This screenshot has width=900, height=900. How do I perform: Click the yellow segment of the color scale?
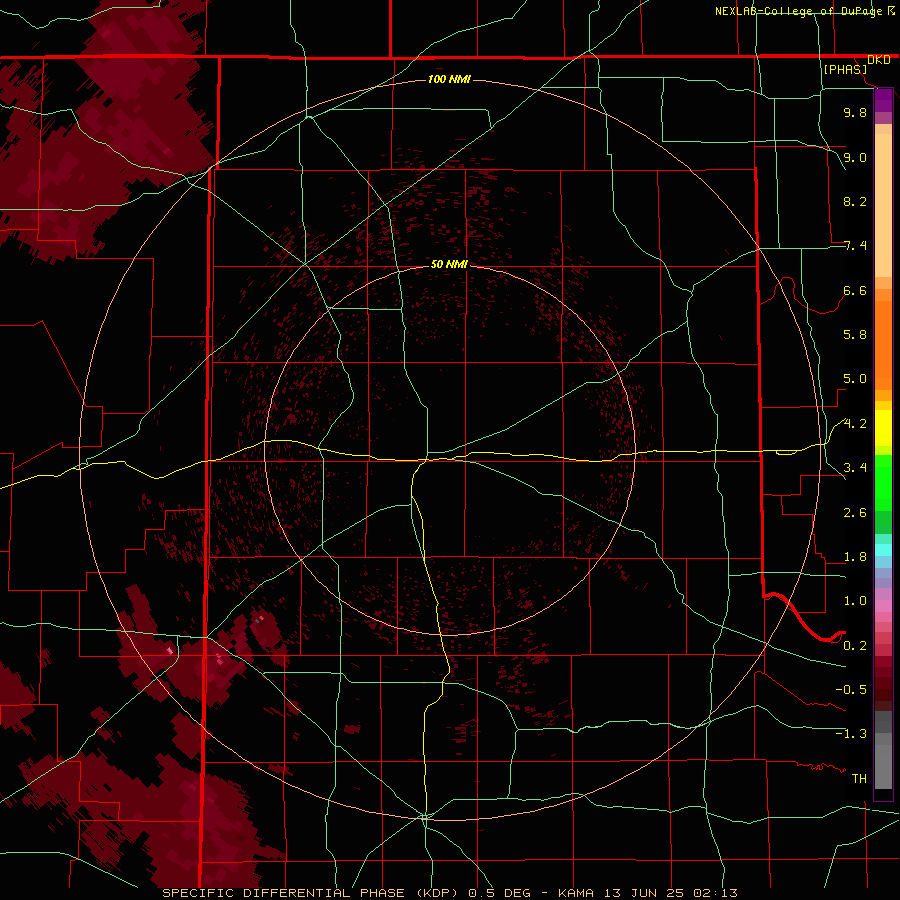pyautogui.click(x=883, y=428)
